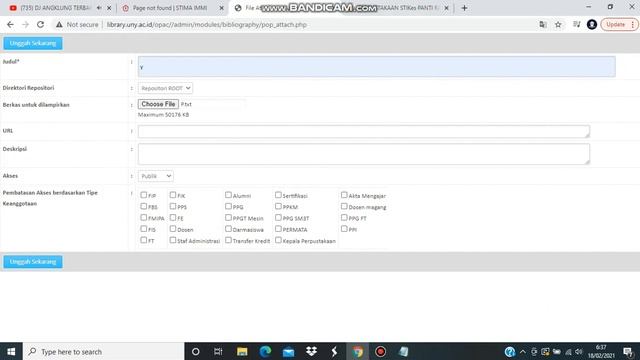The width and height of the screenshot is (640, 360).
Task: Check the PPG SM3T checkbox
Action: click(278, 218)
